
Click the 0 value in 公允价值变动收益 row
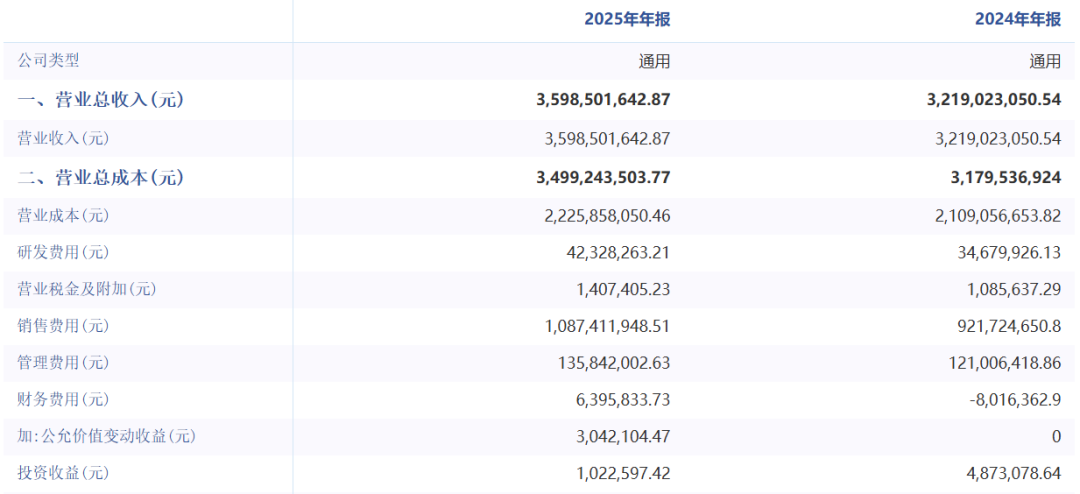pyautogui.click(x=1057, y=437)
